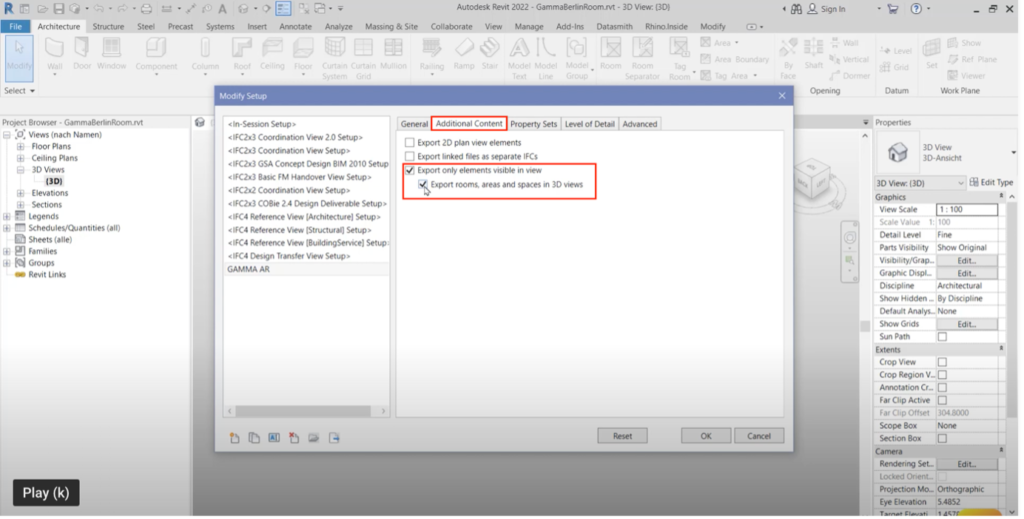Screen dimensions: 1024x519
Task: Toggle the Section Box checkbox
Action: click(942, 439)
